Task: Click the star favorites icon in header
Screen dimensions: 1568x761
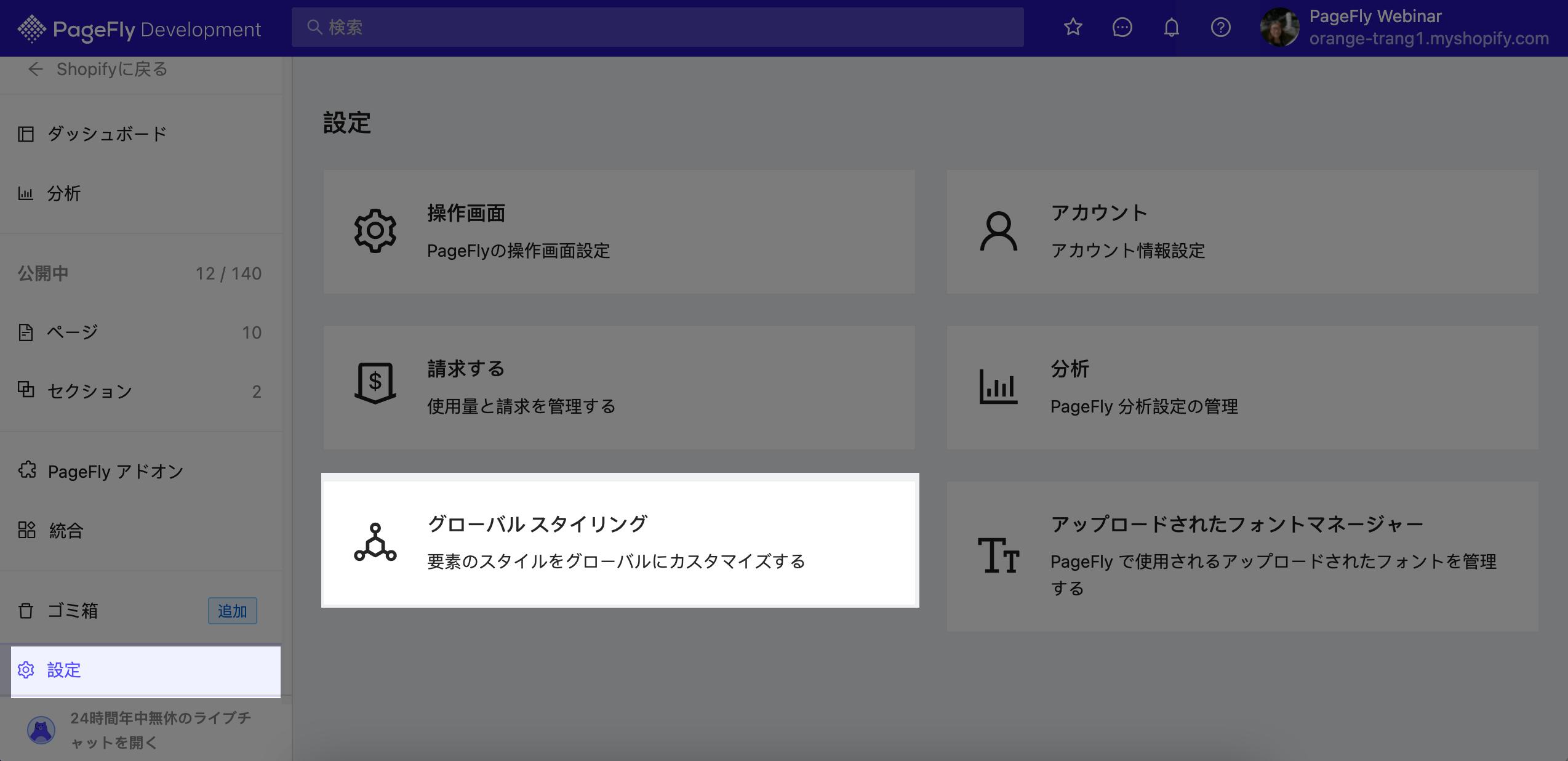Action: coord(1073,27)
